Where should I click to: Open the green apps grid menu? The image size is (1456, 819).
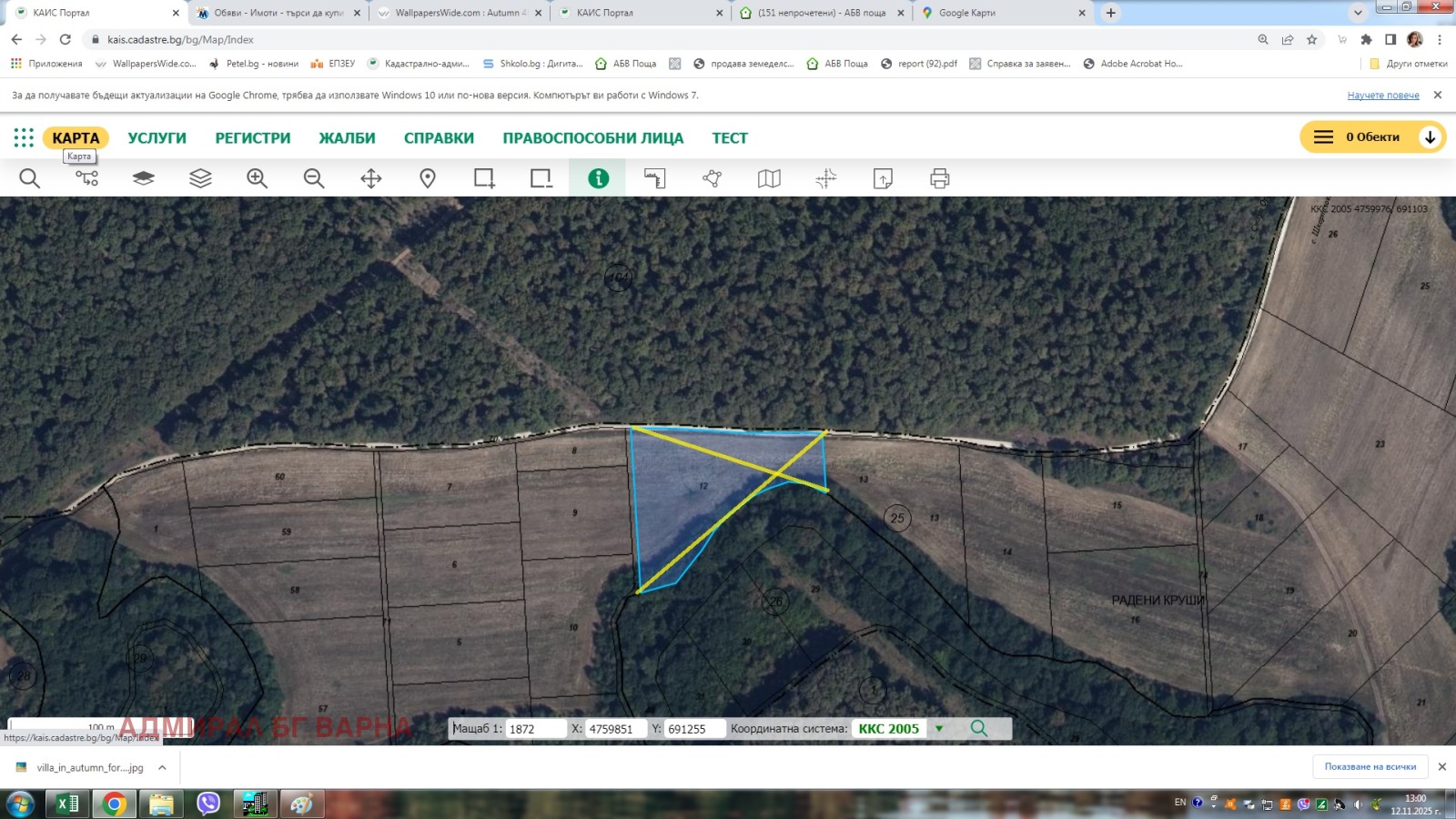24,137
